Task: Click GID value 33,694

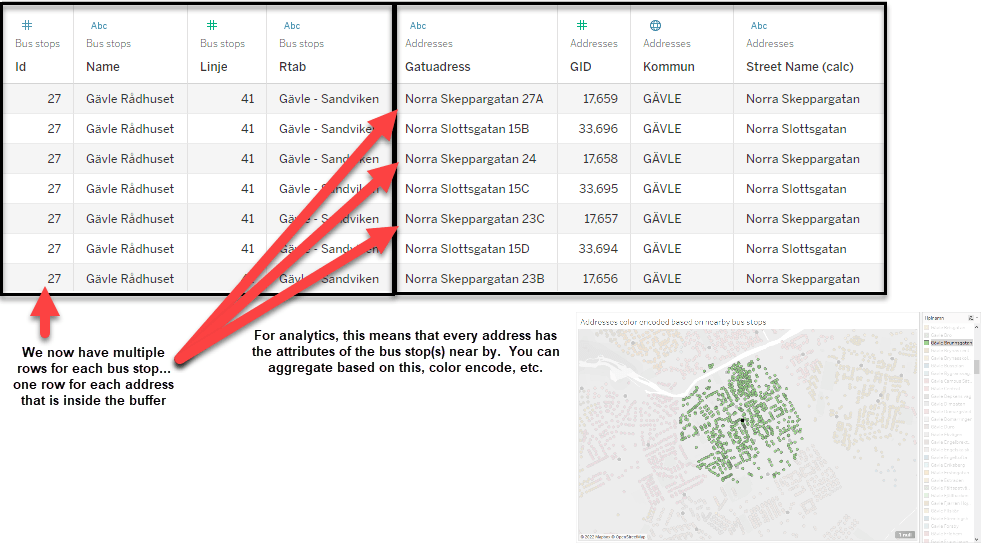Action: (x=598, y=249)
